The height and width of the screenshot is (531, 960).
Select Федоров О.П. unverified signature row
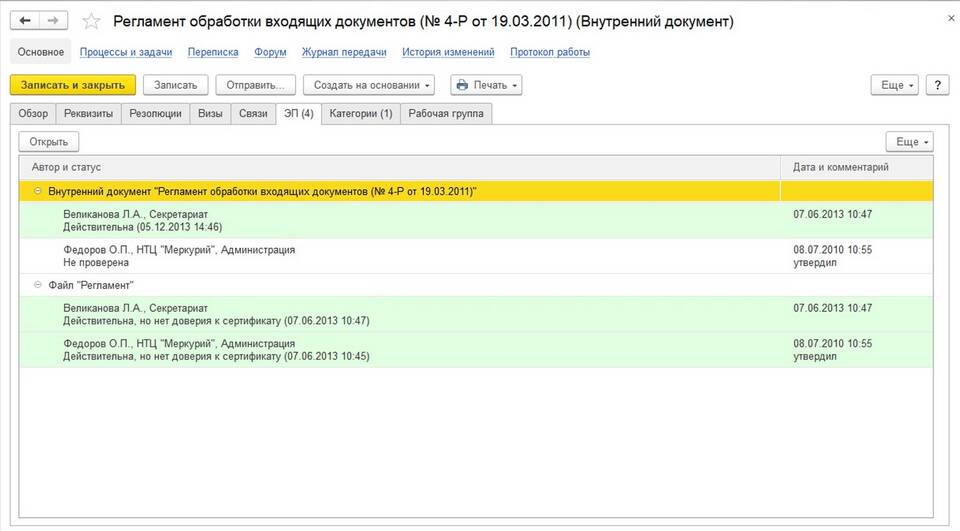[x=476, y=256]
